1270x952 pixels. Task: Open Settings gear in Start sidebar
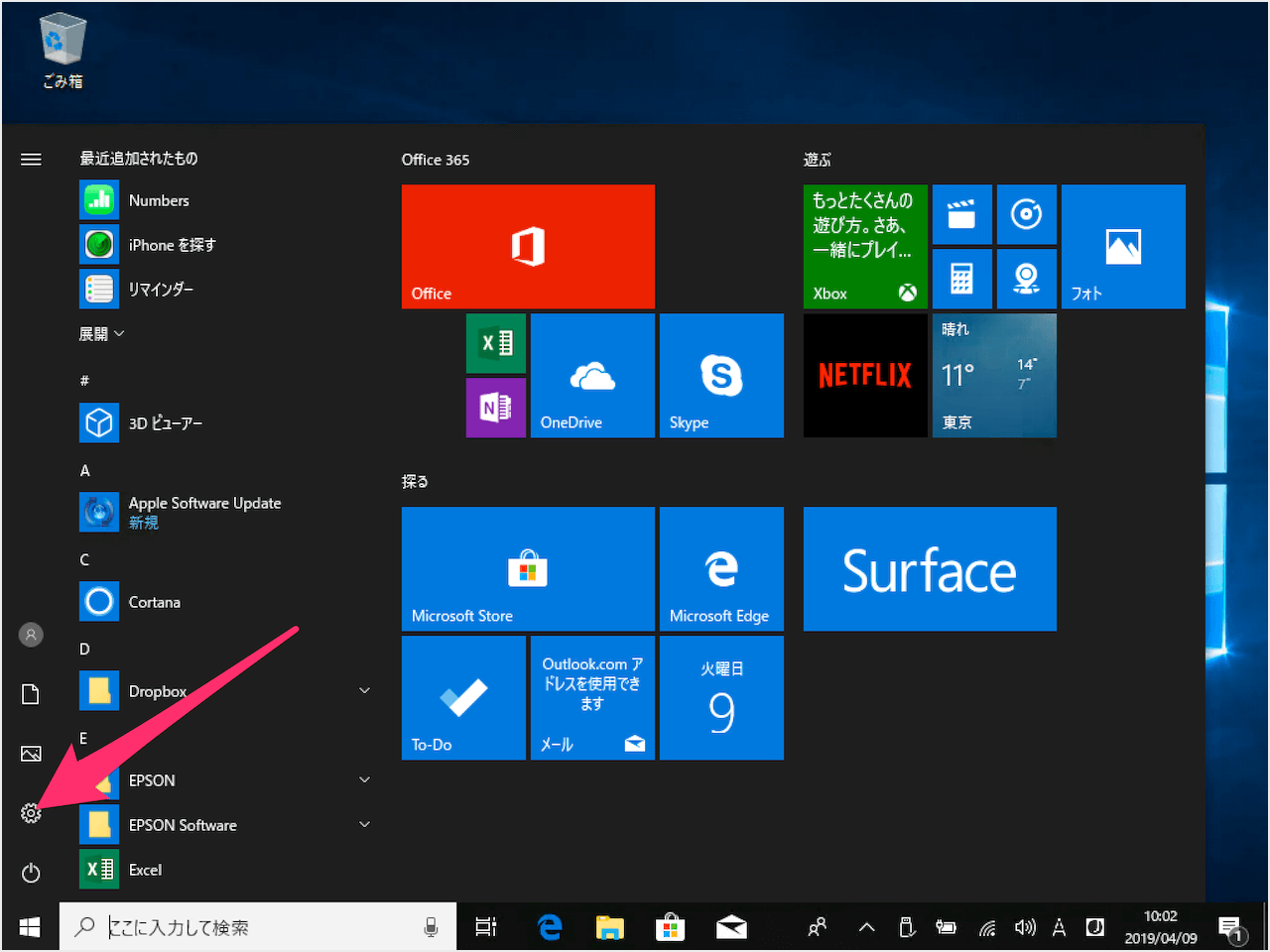coord(31,813)
